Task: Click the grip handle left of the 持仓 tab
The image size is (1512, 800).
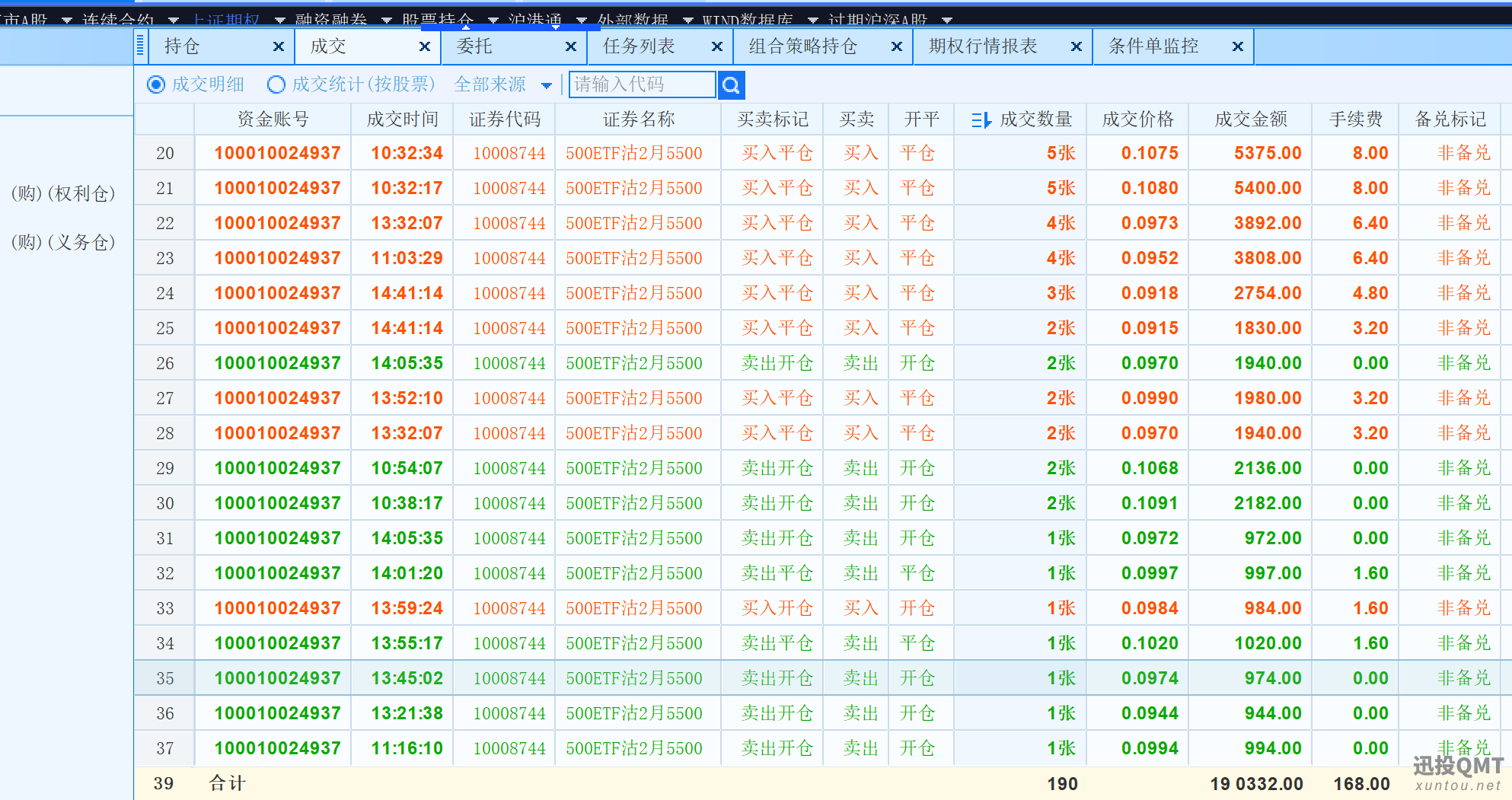Action: click(x=140, y=46)
